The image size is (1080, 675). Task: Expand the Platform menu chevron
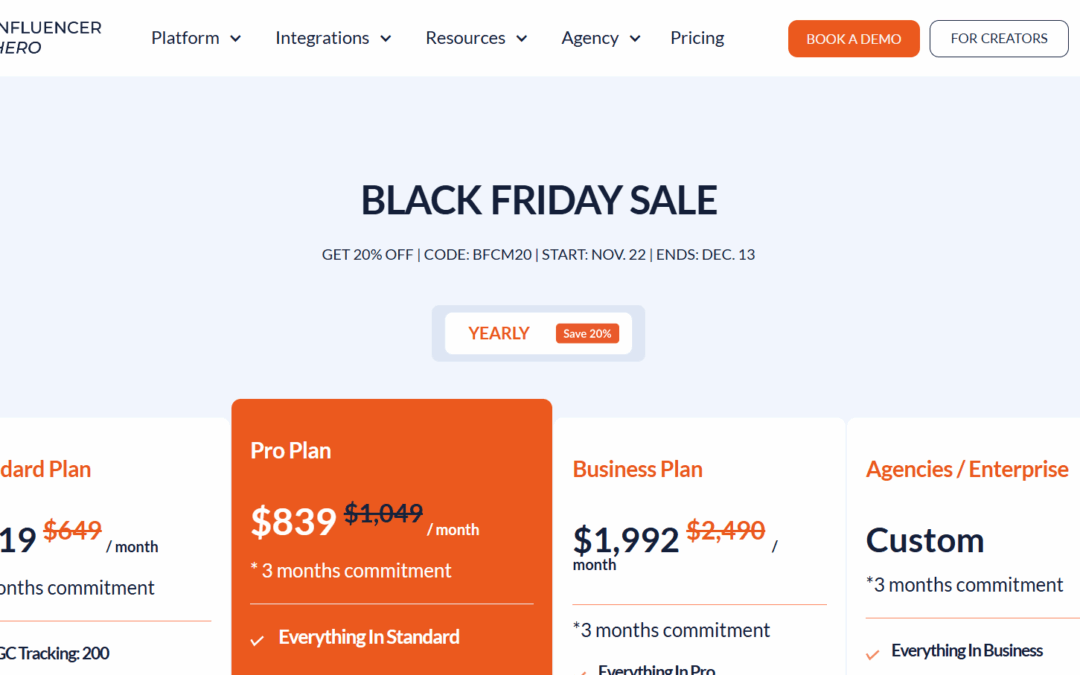[x=236, y=39]
